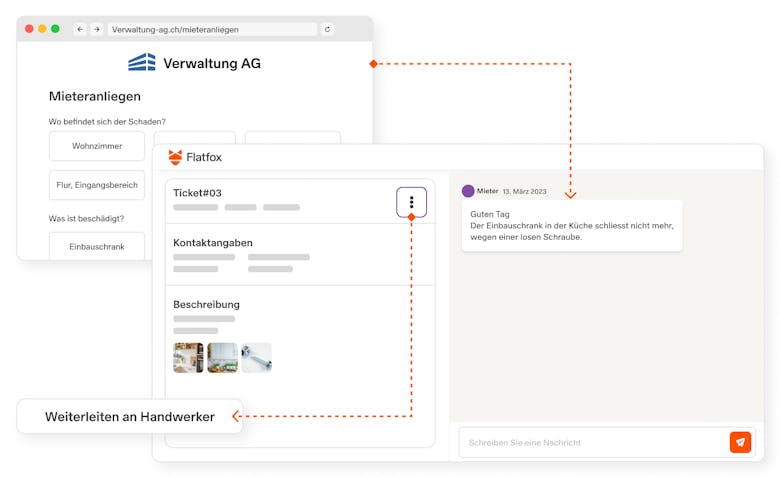Open the first kitchen photo thumbnail
Screen dimensions: 780x478
pyautogui.click(x=188, y=358)
